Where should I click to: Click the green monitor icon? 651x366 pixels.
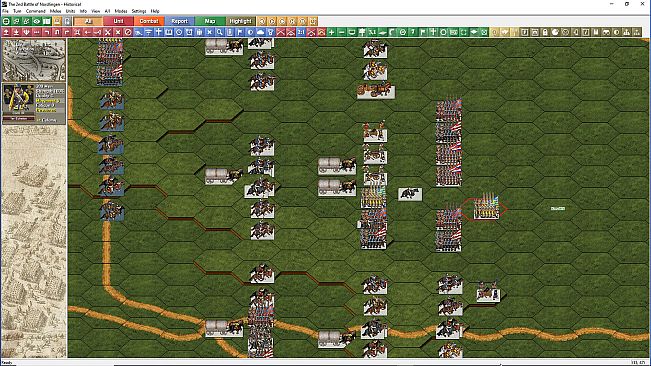352,32
